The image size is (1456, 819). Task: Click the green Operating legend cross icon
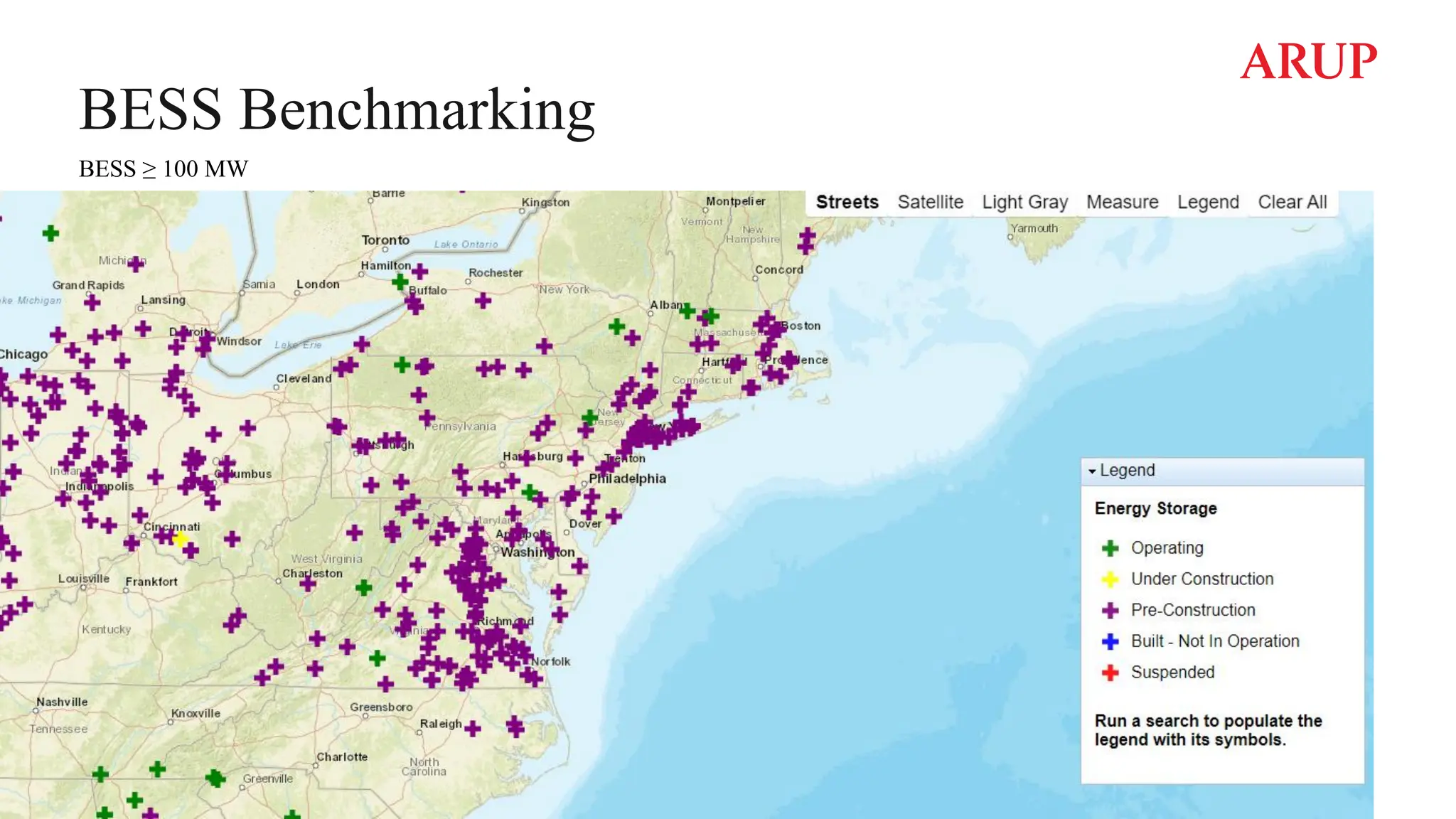point(1110,548)
